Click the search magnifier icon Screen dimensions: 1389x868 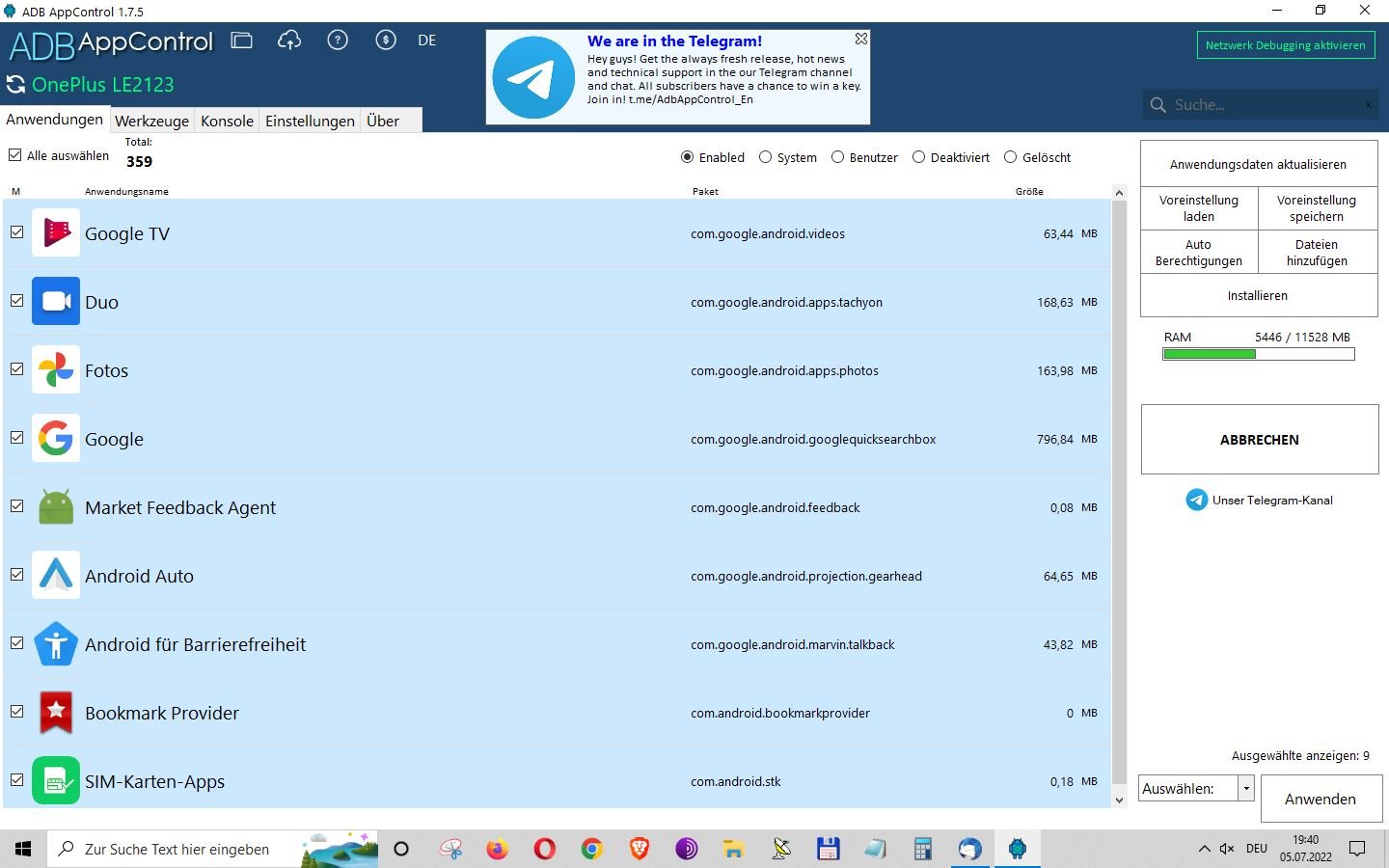1157,104
